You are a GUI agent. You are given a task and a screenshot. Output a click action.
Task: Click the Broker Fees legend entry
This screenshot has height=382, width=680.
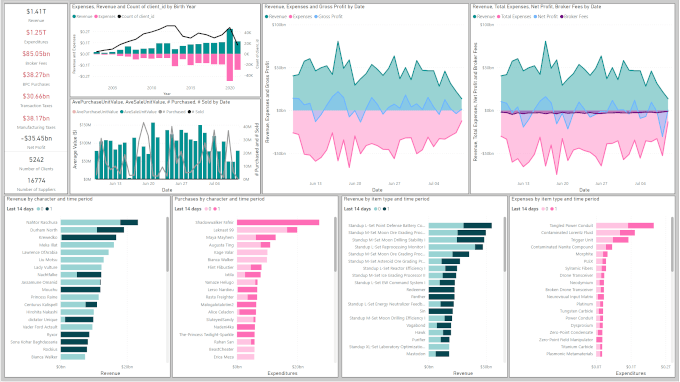click(574, 16)
